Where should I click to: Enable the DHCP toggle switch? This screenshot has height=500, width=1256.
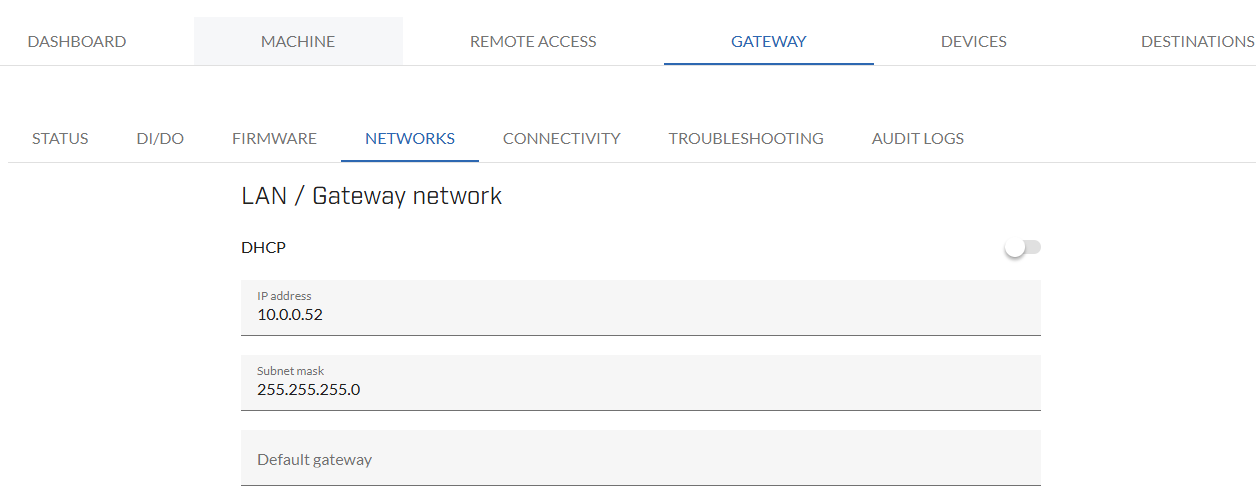(x=1023, y=247)
